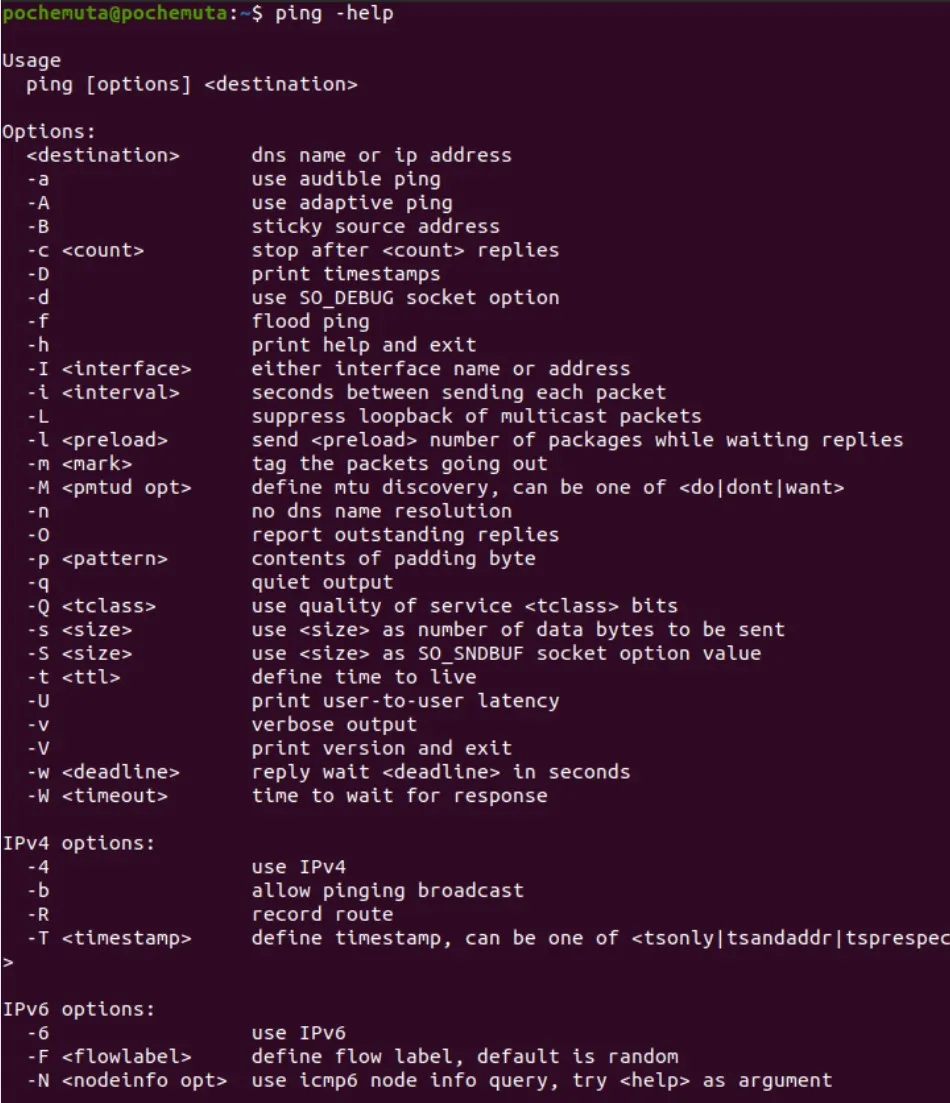Click the -t <ttl> option
The width and height of the screenshot is (950, 1103).
tap(74, 677)
